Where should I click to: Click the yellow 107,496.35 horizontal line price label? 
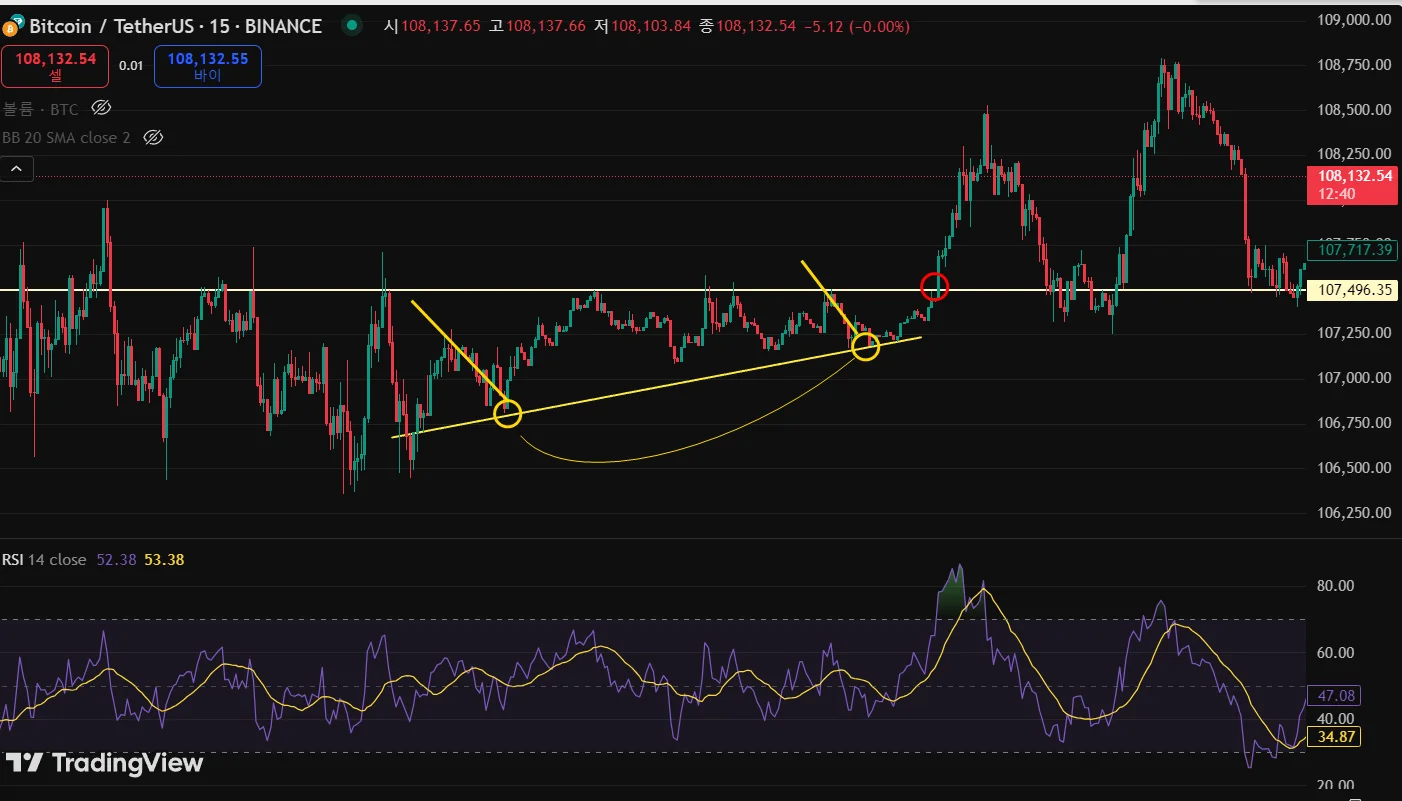[x=1352, y=290]
